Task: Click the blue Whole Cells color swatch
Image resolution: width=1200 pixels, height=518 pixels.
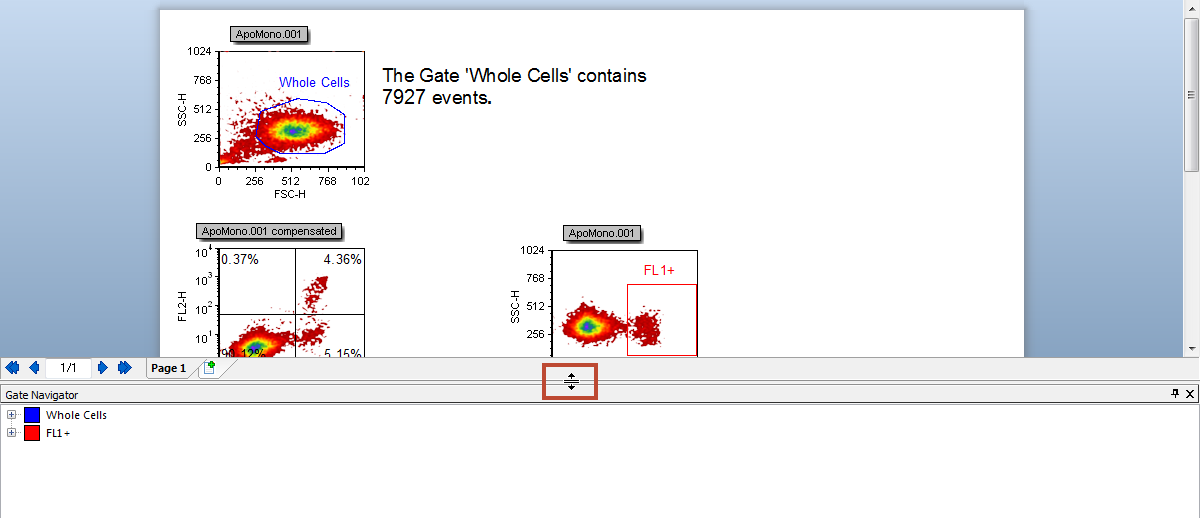Action: click(32, 415)
